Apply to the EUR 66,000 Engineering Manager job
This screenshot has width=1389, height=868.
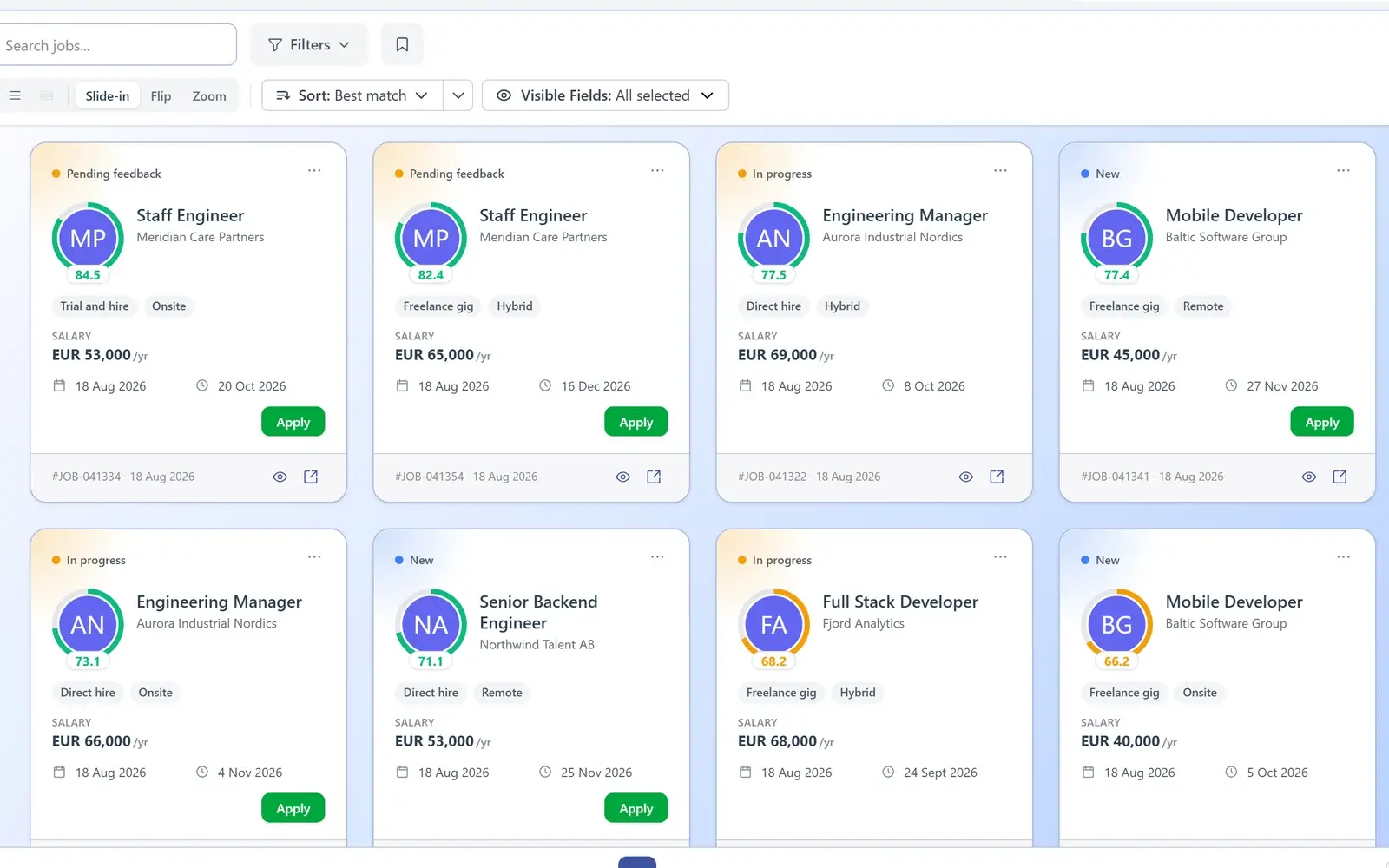(x=293, y=808)
